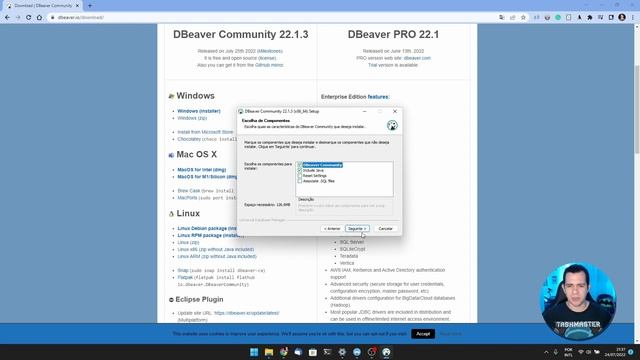The height and width of the screenshot is (360, 640).
Task: Open the Windows (installer) download link
Action: pos(199,111)
